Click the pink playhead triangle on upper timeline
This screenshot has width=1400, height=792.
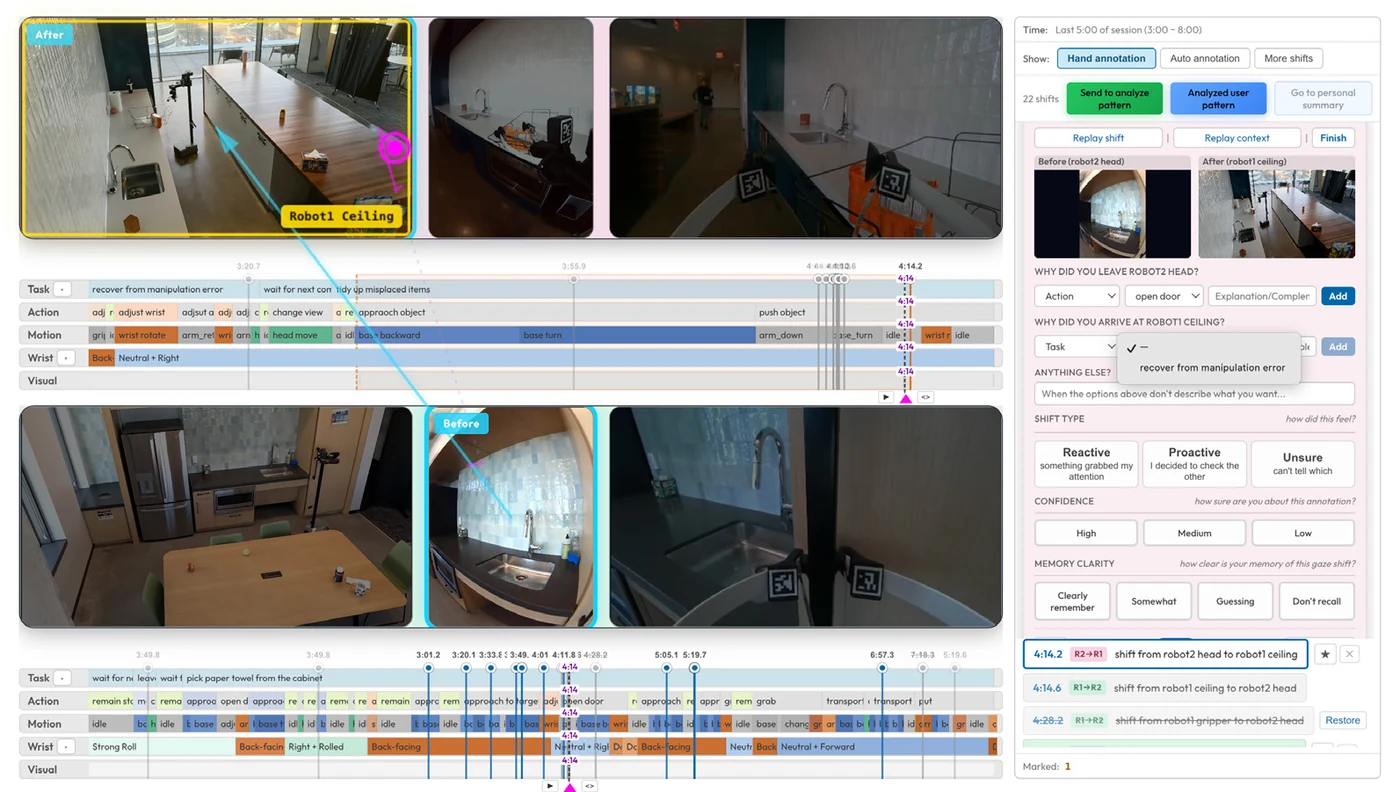point(906,398)
